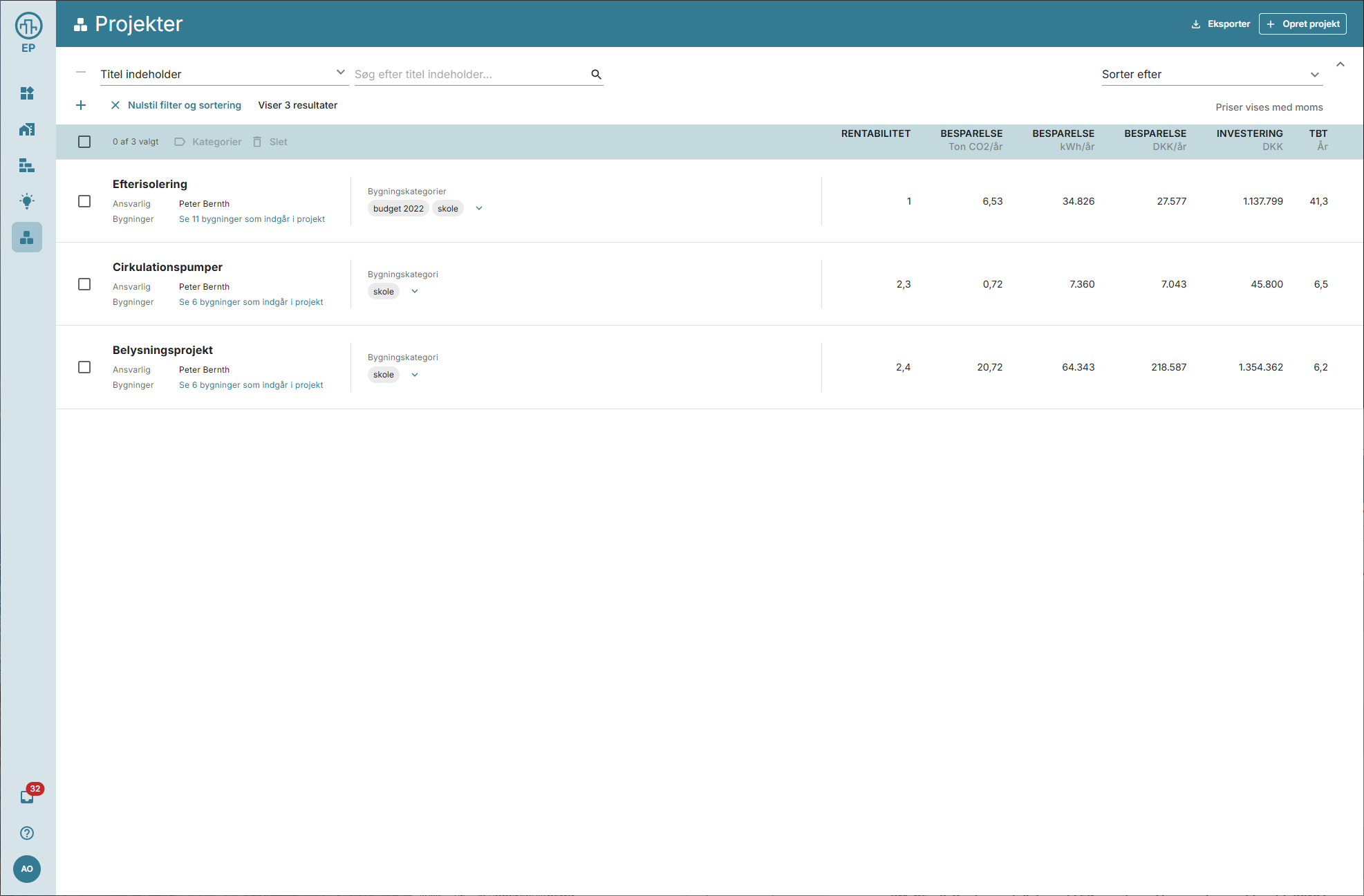Select the Efterisolering project checkbox
The height and width of the screenshot is (896, 1364).
coord(84,201)
